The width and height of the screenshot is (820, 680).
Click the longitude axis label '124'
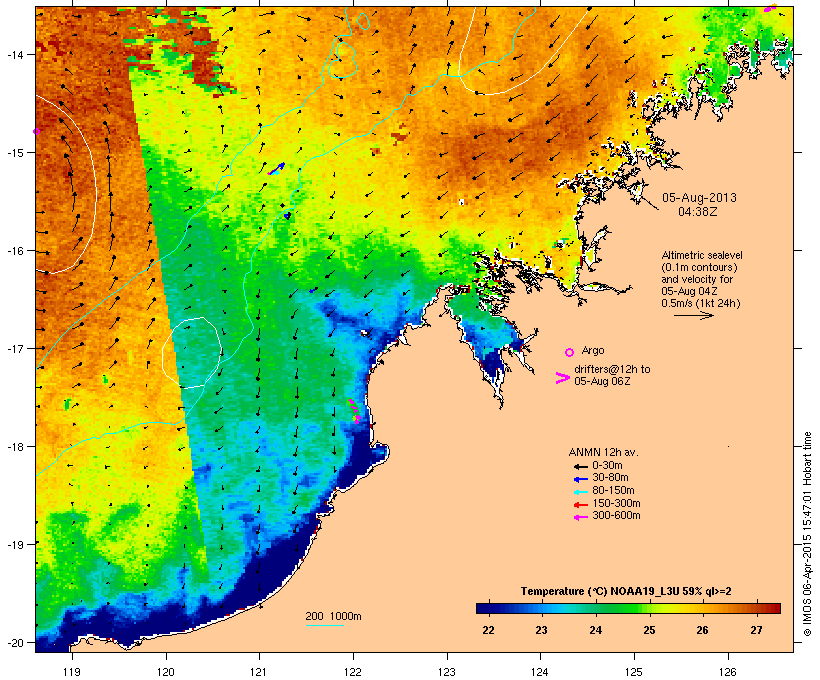(540, 672)
